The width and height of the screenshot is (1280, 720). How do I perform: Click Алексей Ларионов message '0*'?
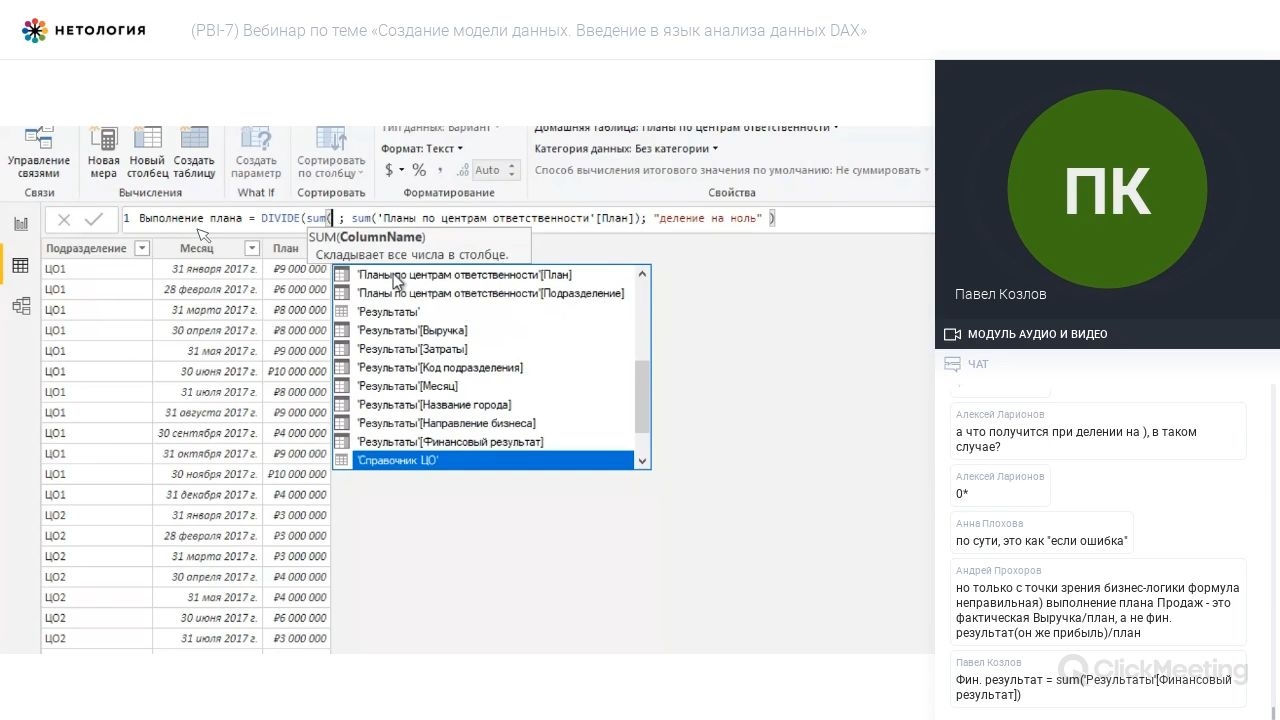[x=1000, y=486]
